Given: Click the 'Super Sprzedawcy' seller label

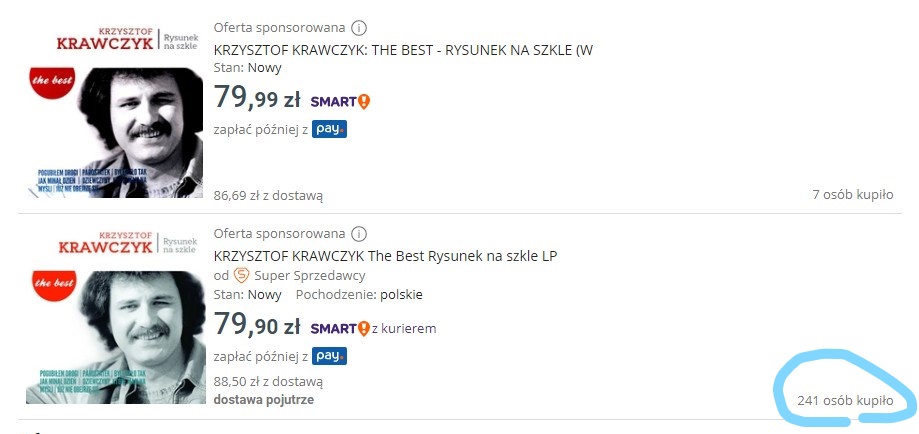Looking at the screenshot, I should pos(309,275).
